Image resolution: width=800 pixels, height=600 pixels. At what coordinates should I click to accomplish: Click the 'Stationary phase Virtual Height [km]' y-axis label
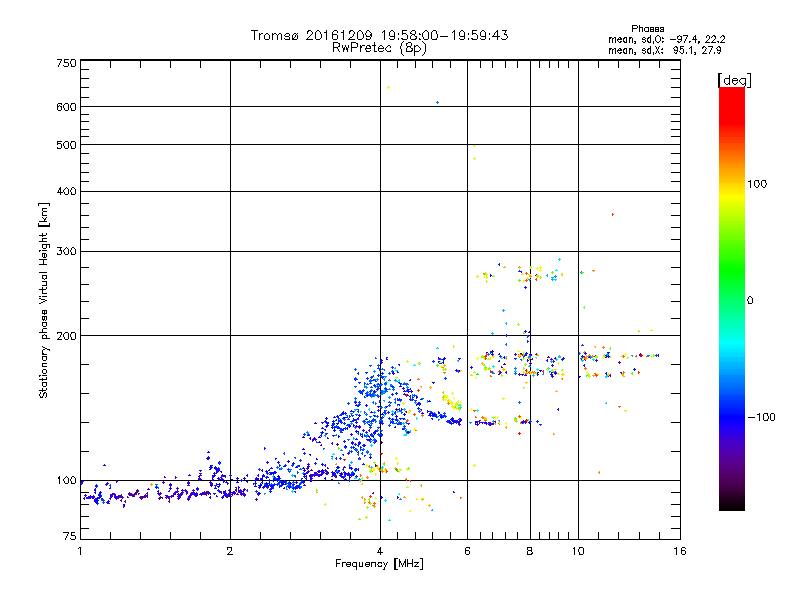(44, 300)
